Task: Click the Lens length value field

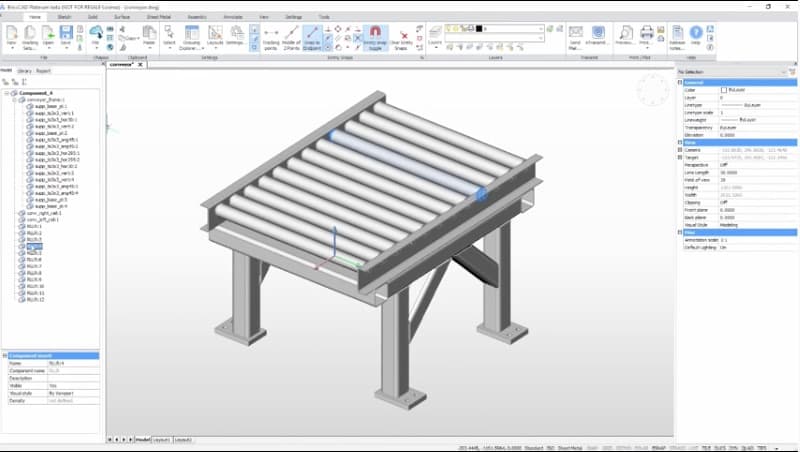Action: 757,172
